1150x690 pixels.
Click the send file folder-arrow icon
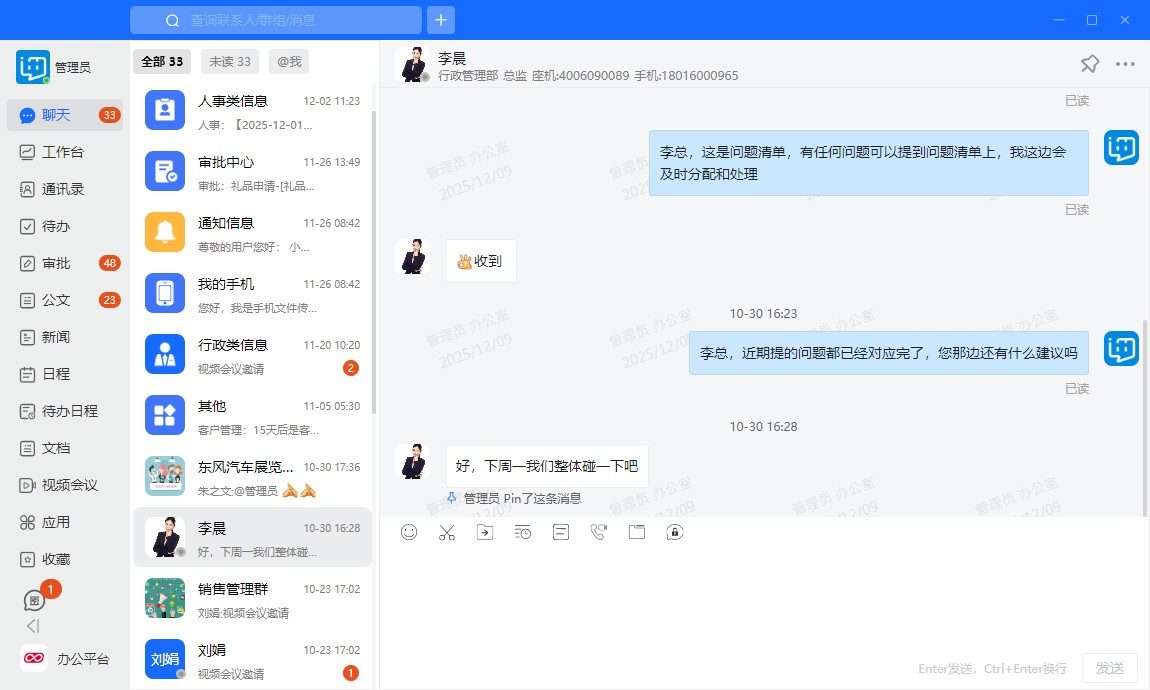485,532
